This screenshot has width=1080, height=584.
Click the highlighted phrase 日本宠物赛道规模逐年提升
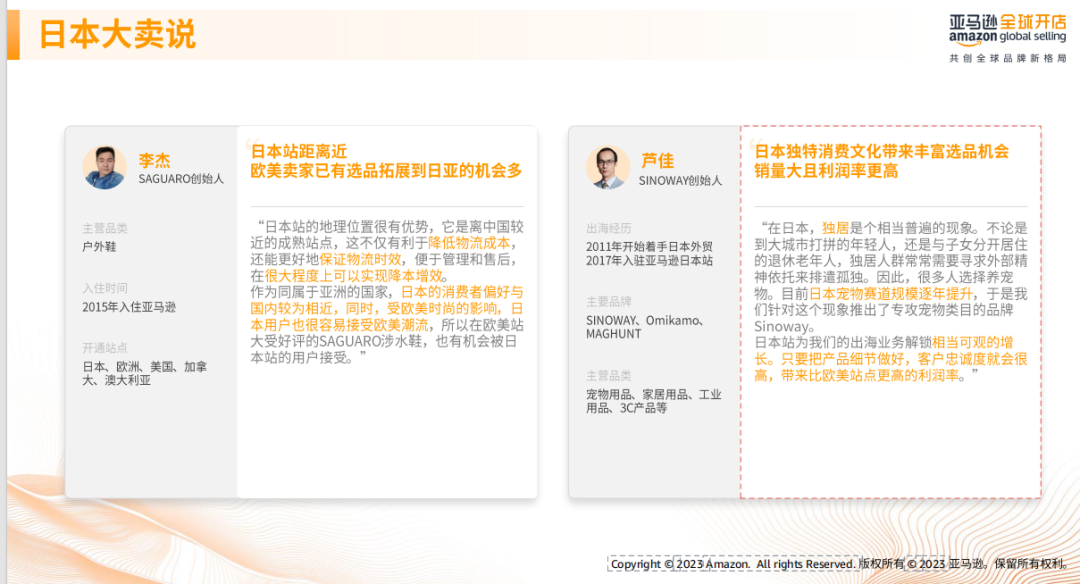(x=891, y=294)
